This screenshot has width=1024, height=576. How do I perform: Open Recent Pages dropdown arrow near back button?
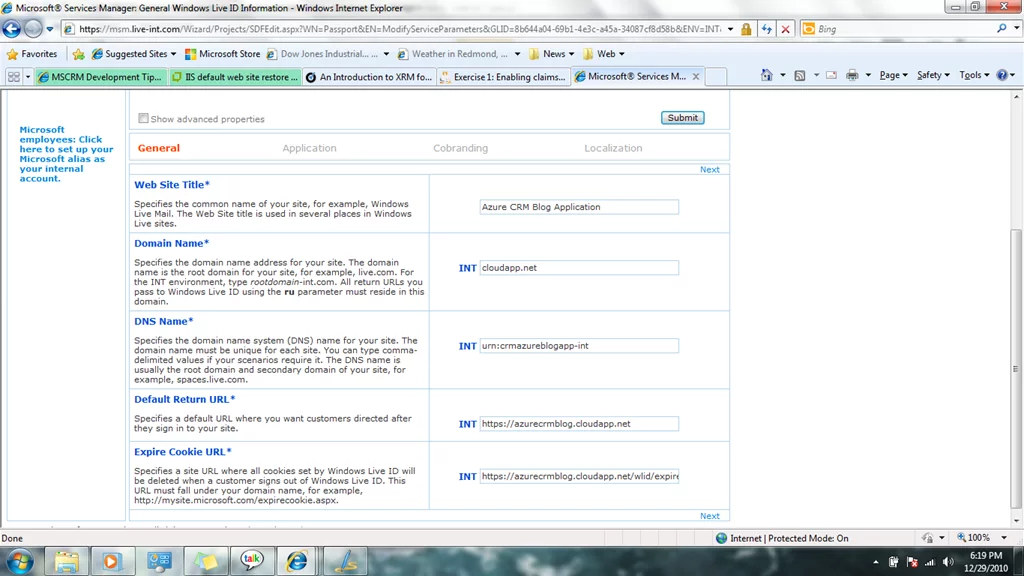tap(50, 29)
